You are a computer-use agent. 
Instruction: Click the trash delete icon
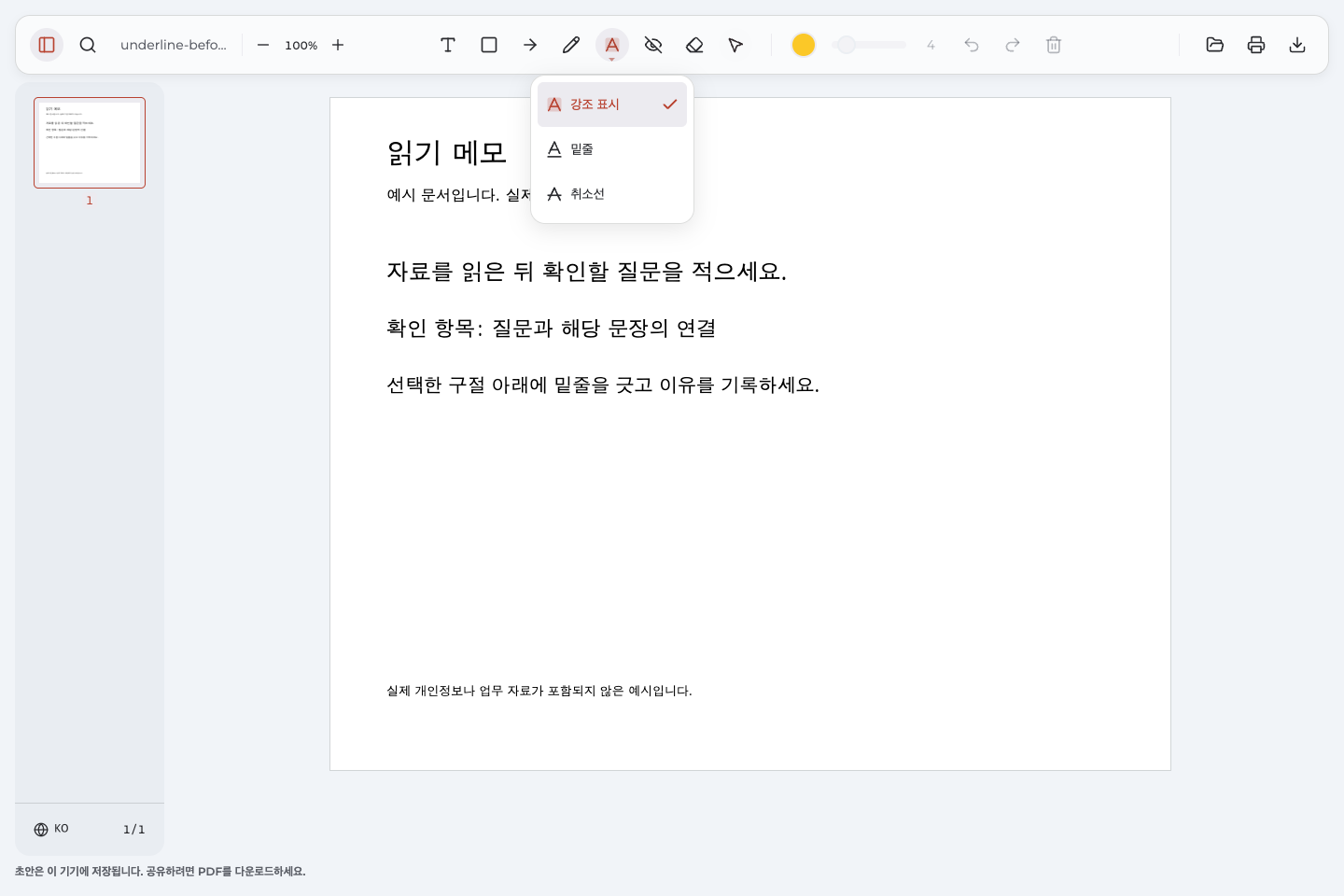(1054, 45)
